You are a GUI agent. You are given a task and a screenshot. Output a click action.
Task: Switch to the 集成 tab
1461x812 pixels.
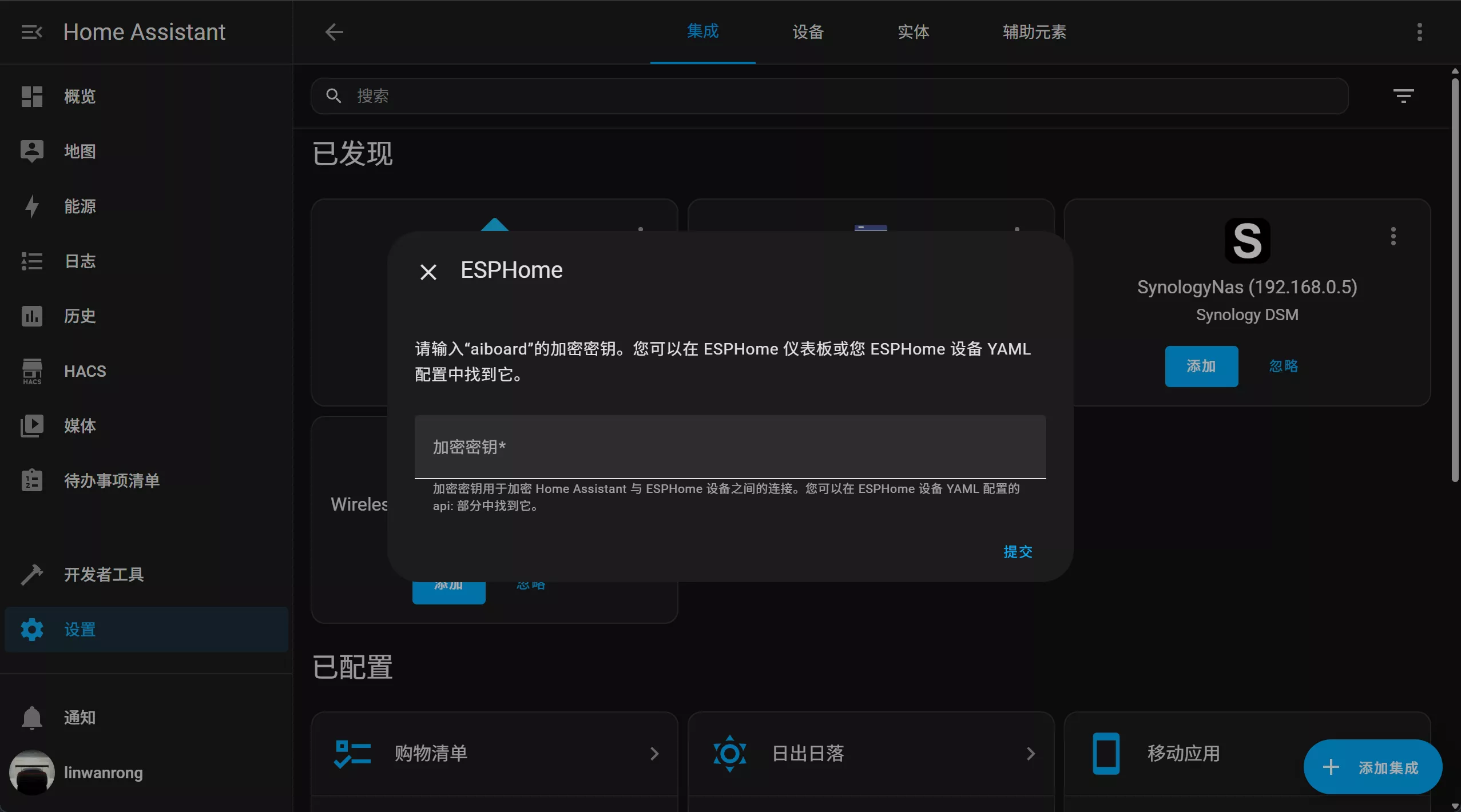(702, 32)
